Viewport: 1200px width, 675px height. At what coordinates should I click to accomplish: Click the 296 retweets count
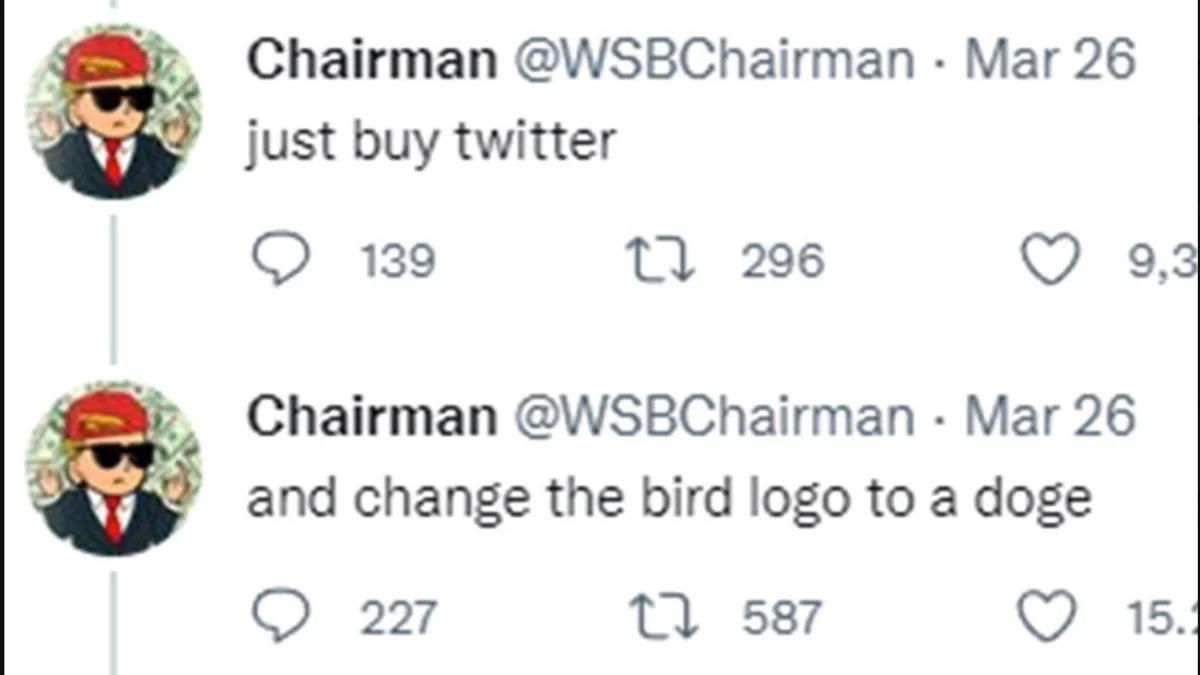(x=783, y=262)
